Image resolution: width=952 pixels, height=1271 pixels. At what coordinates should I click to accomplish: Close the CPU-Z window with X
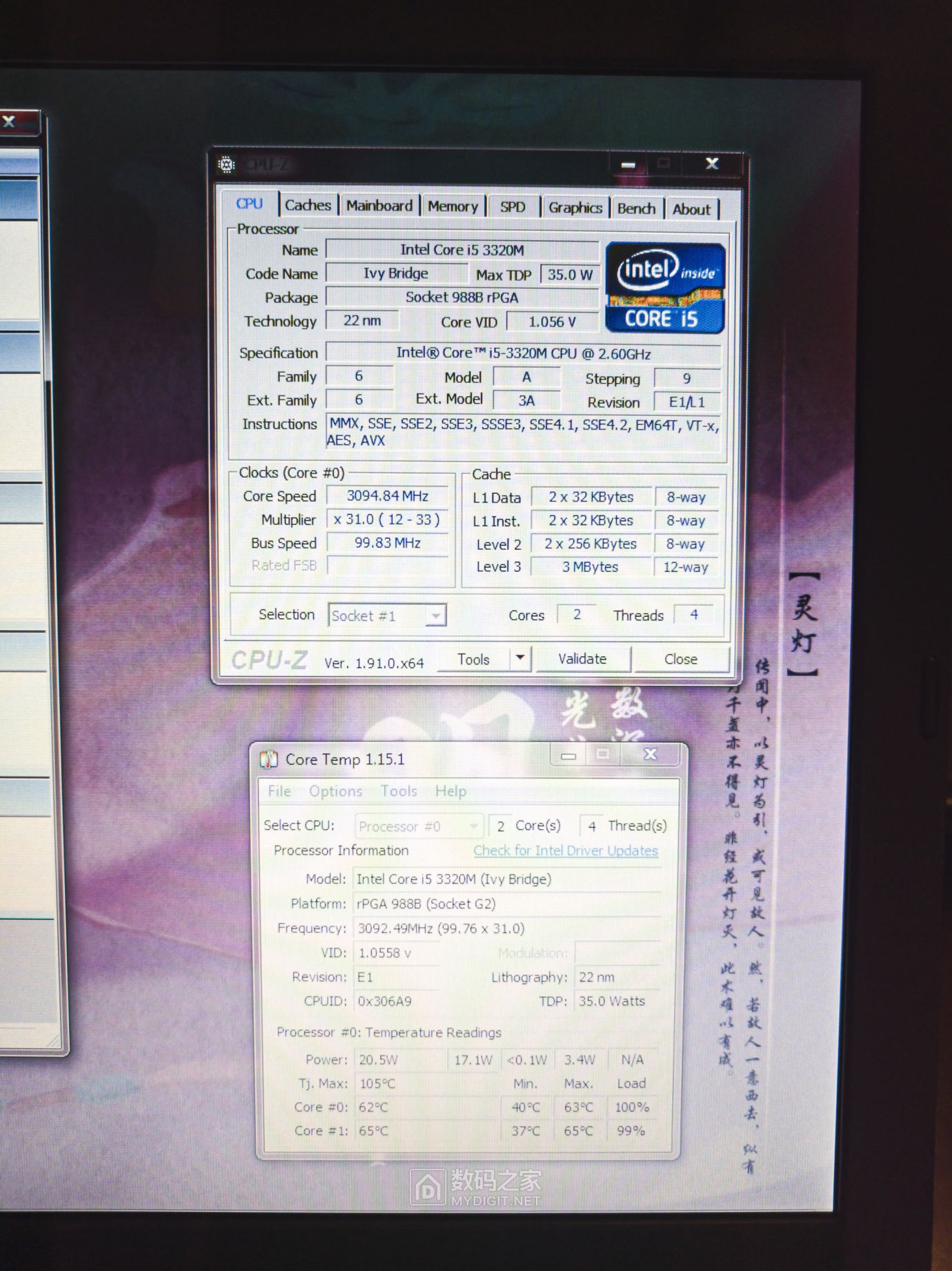tap(712, 164)
